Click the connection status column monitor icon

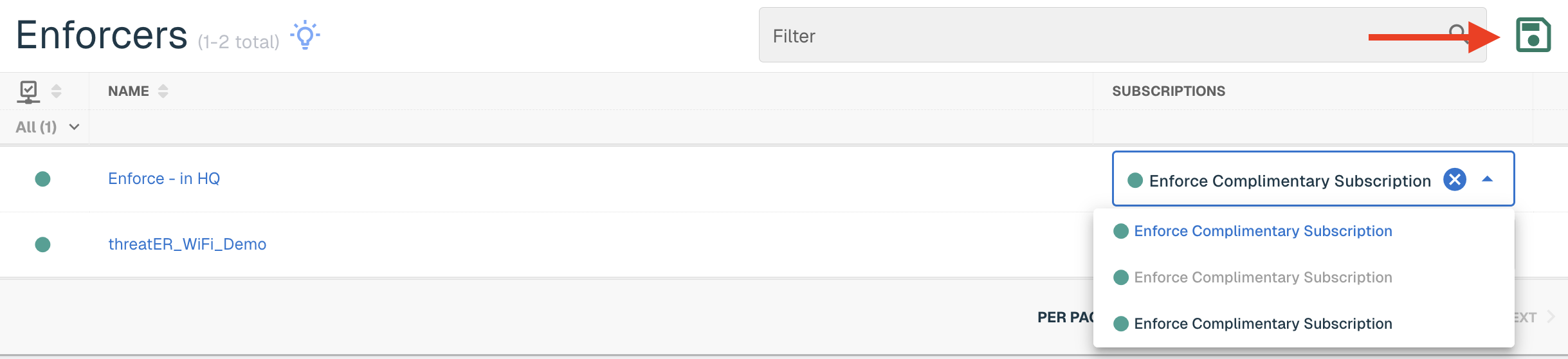tap(28, 91)
